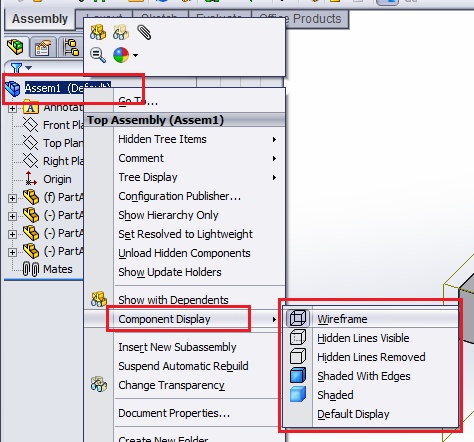Click the Change Transparency icon in popup toolbar
Screen dimensions: 474x442
[121, 32]
